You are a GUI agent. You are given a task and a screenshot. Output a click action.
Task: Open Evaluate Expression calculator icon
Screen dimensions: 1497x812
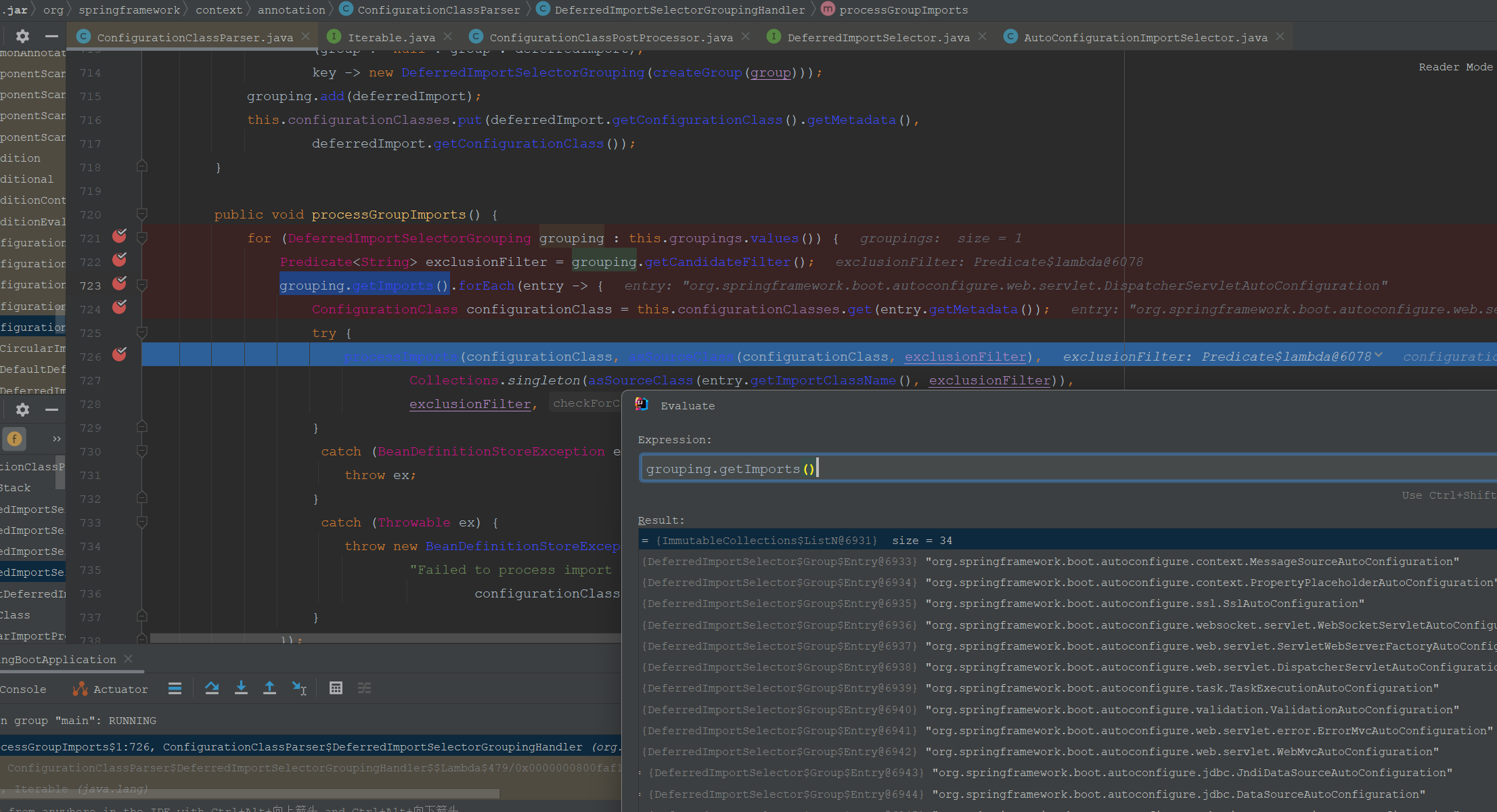[336, 688]
